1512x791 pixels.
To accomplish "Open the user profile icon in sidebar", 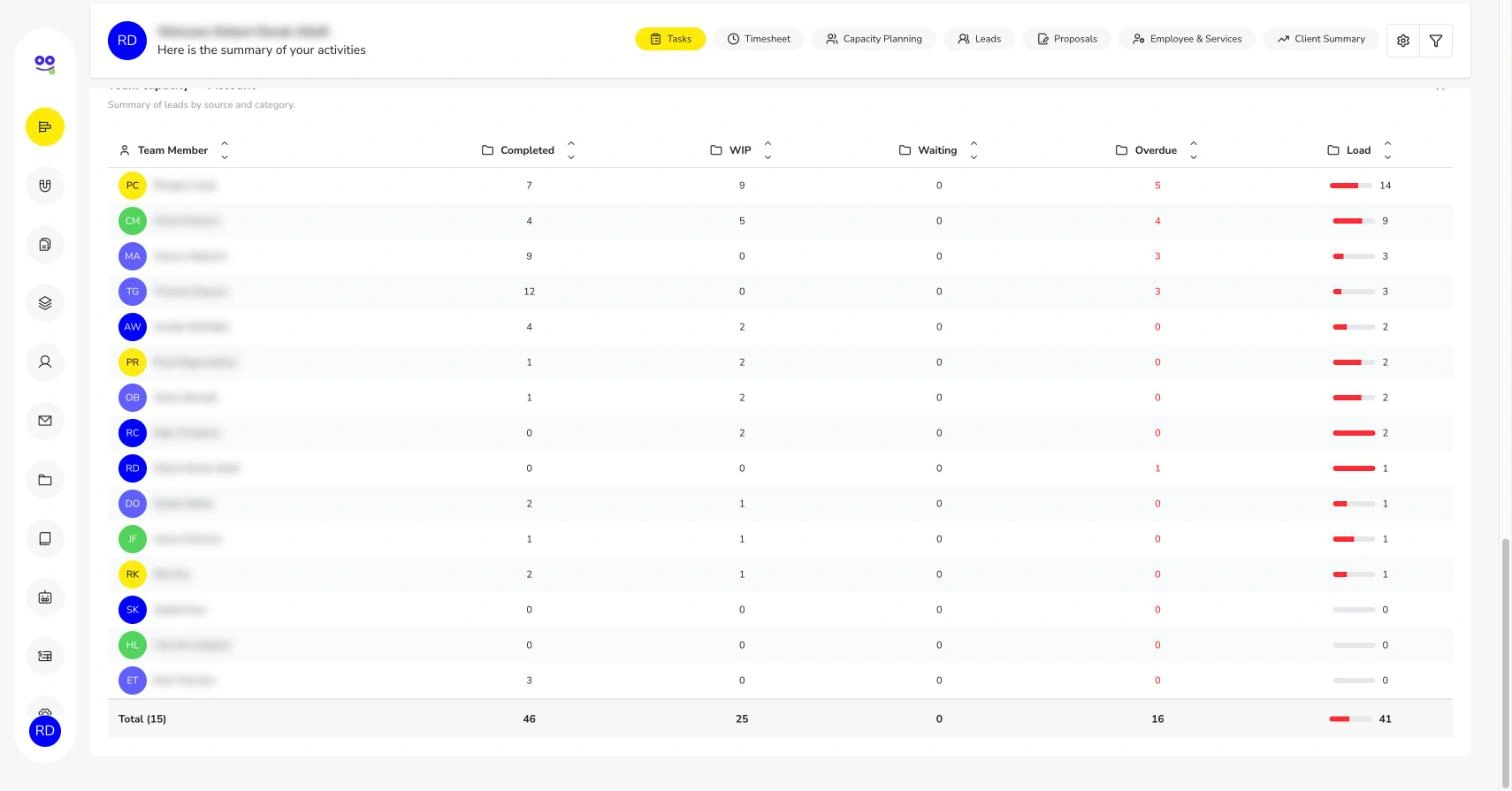I will pos(45,362).
